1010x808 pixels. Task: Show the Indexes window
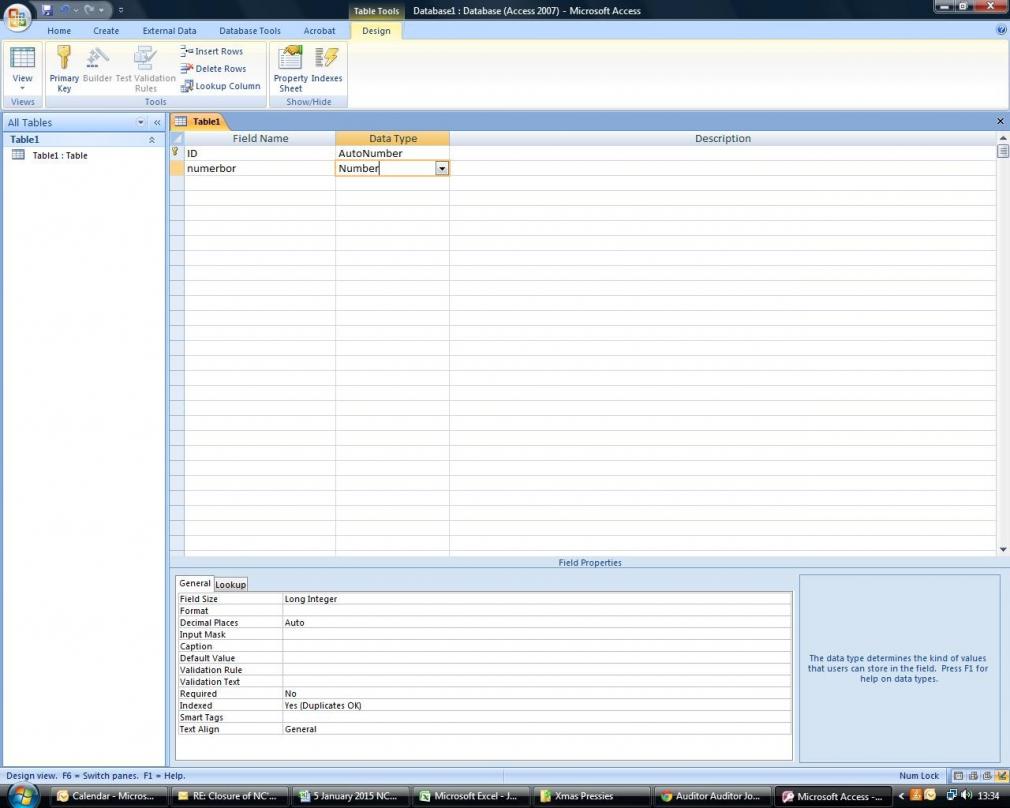pyautogui.click(x=327, y=64)
